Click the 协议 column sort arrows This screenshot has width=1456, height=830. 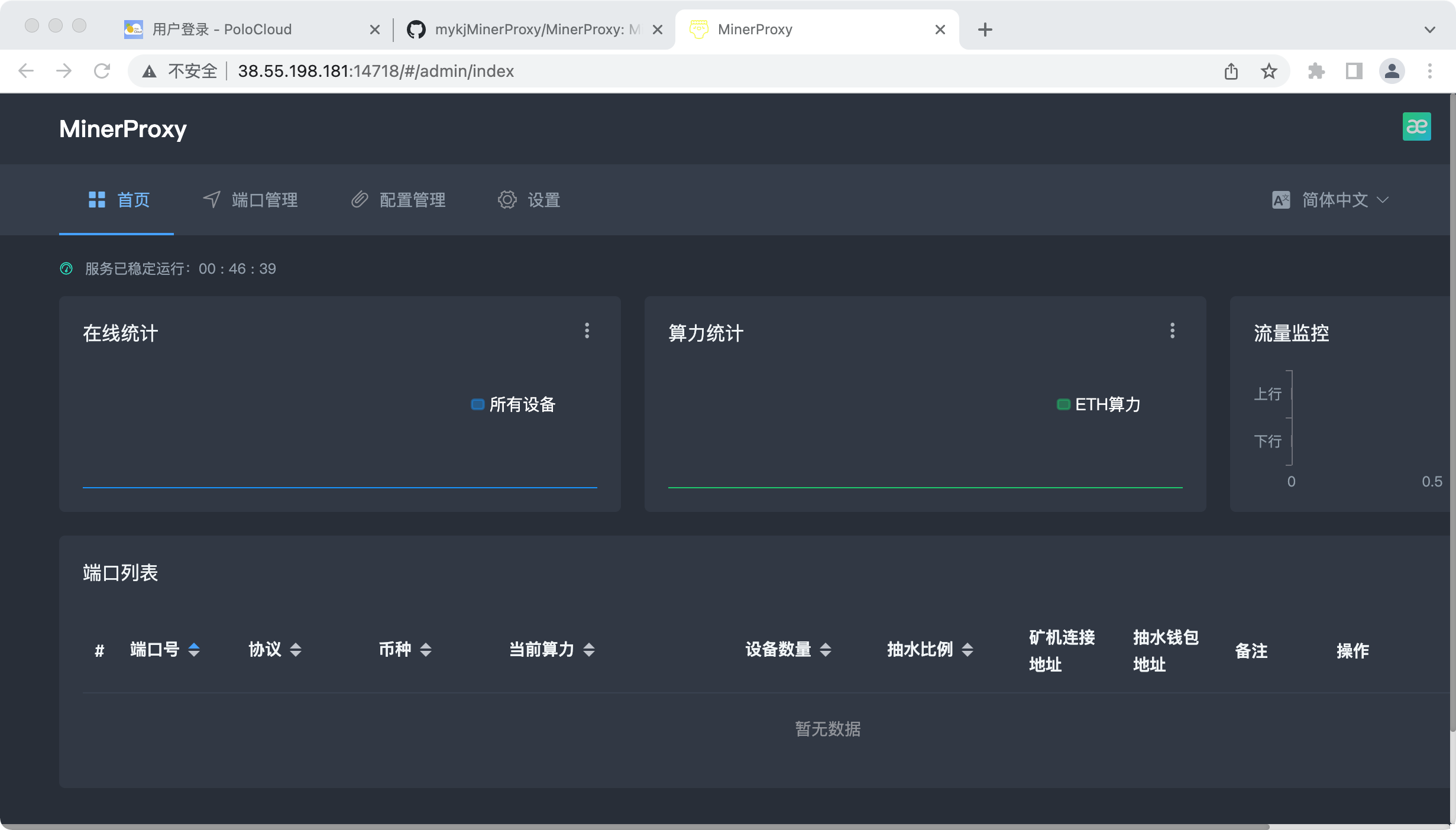coord(296,650)
